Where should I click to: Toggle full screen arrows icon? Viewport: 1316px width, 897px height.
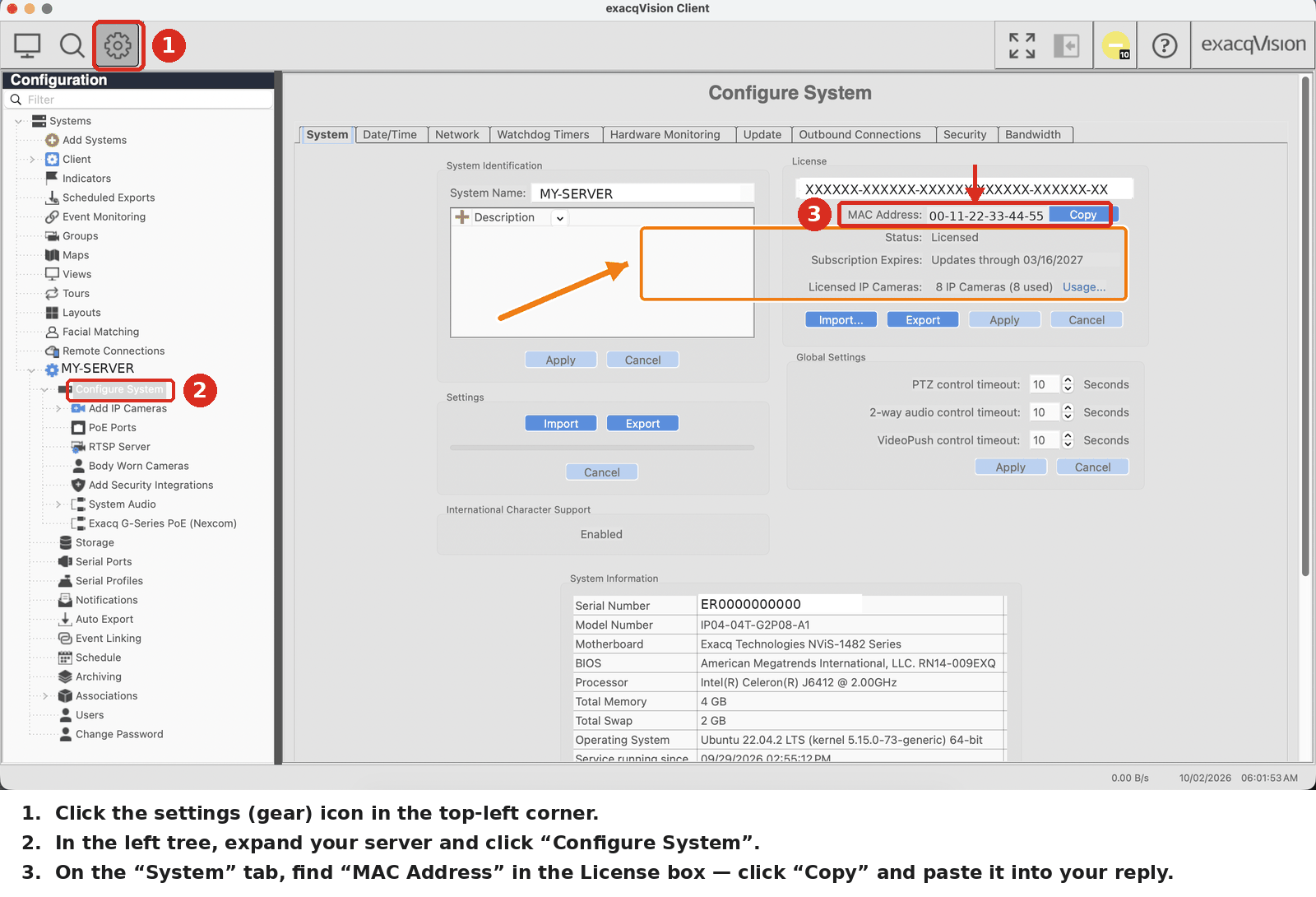point(1022,45)
